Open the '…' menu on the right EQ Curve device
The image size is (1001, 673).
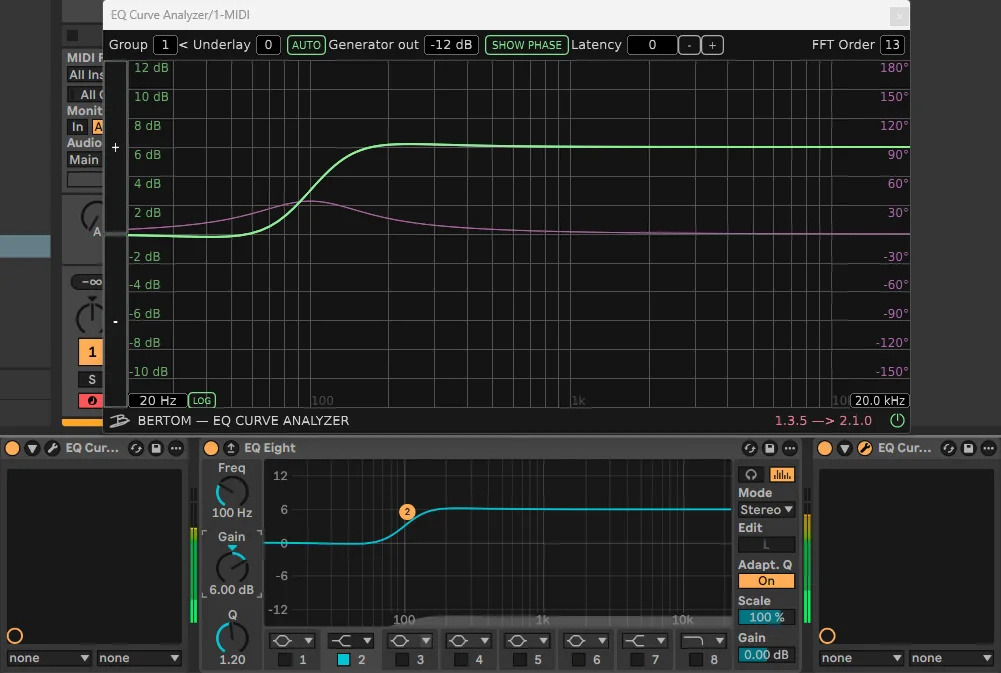click(x=988, y=448)
